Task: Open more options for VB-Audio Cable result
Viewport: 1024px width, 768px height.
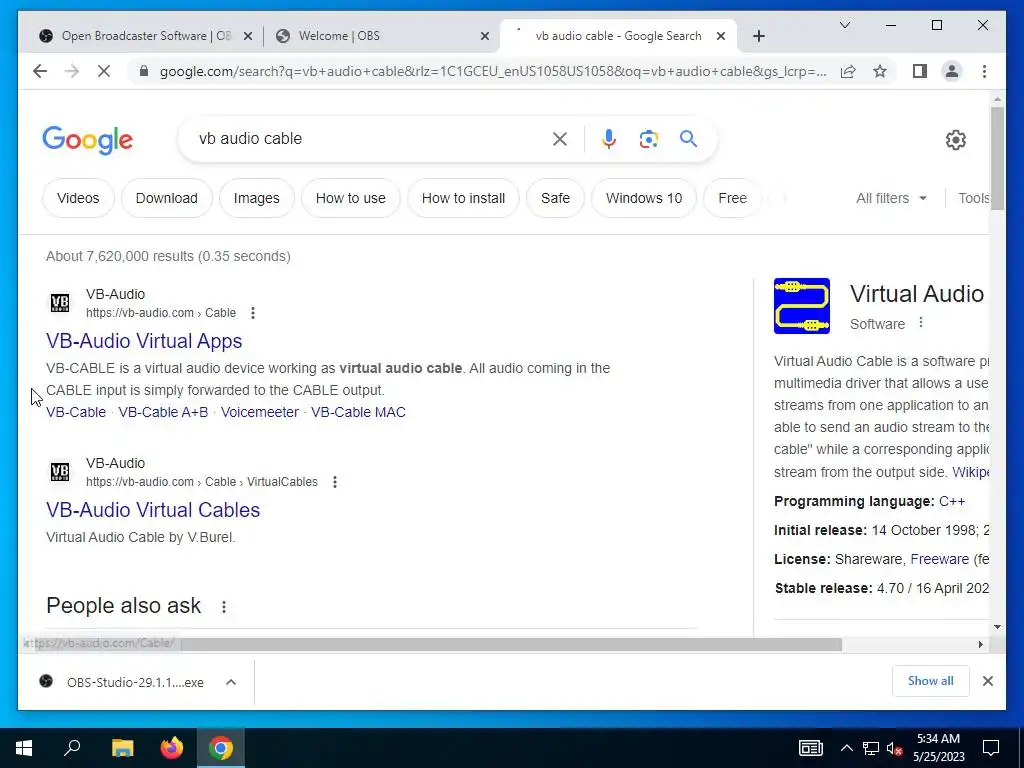Action: click(253, 313)
